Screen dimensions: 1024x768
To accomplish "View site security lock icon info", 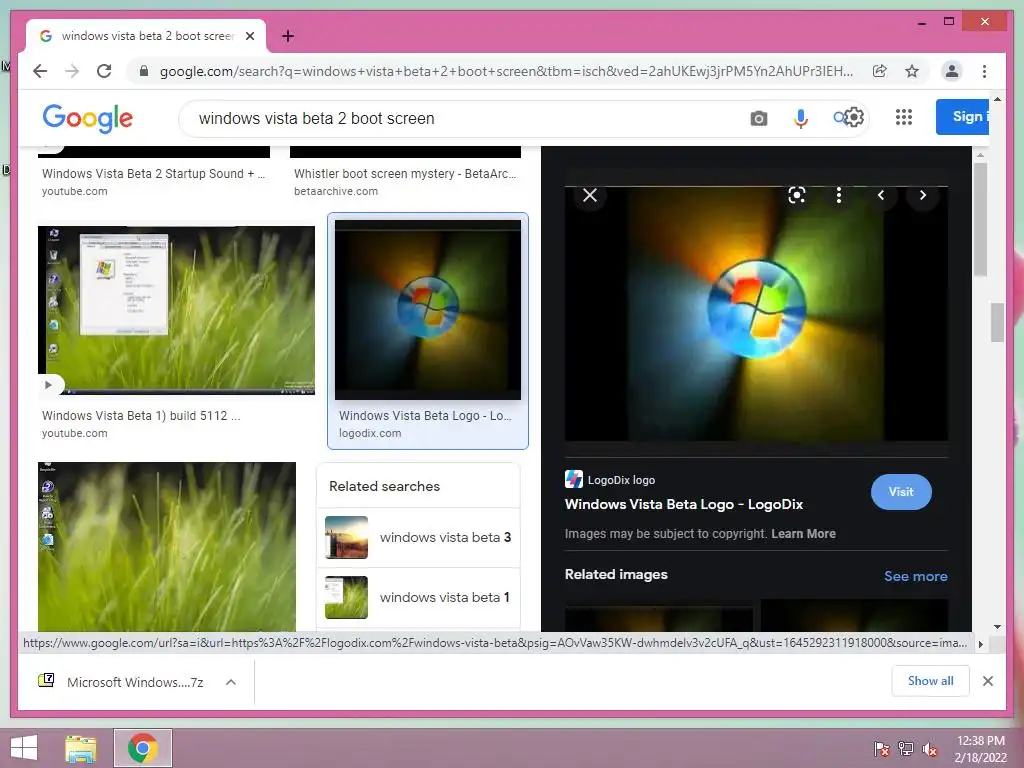I will pyautogui.click(x=144, y=71).
